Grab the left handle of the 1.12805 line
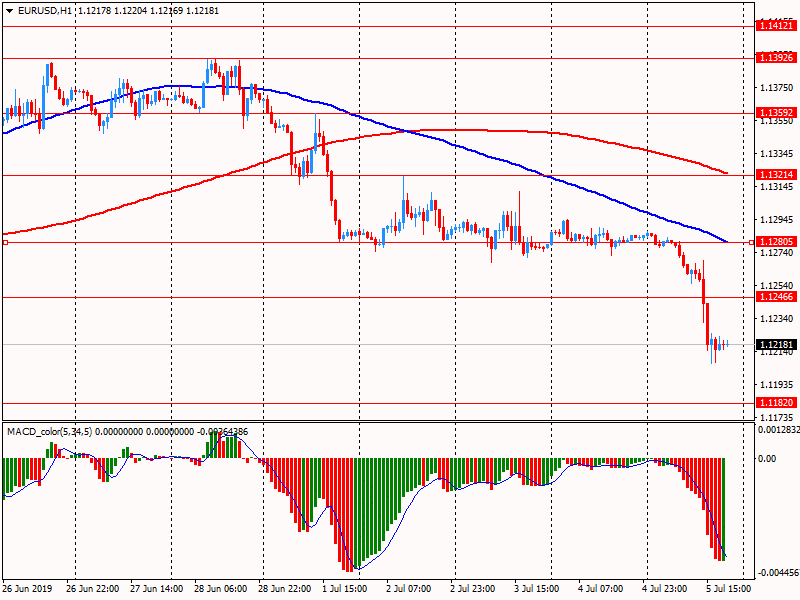 pos(5,242)
